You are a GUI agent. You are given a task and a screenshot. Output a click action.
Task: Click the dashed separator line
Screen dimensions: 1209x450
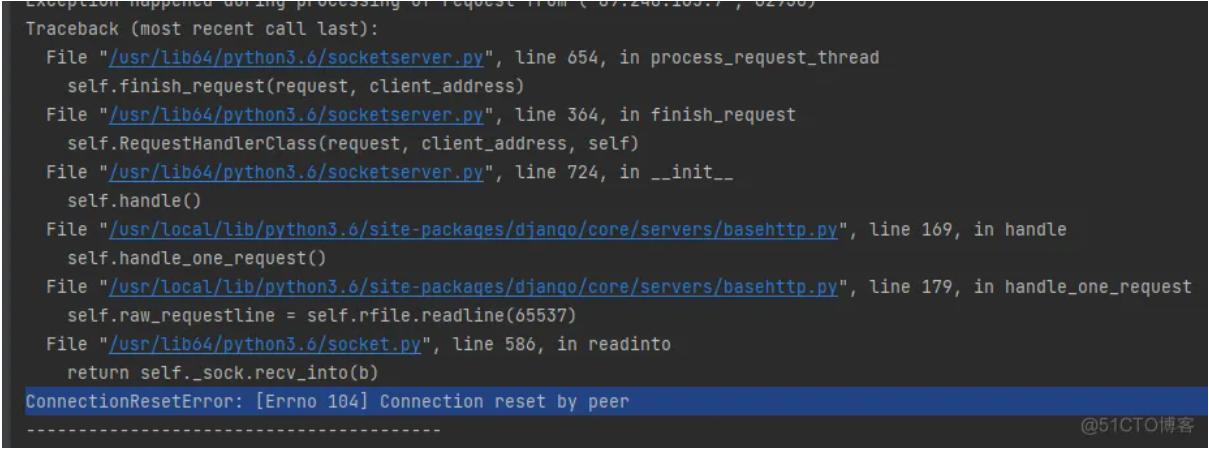pos(233,430)
